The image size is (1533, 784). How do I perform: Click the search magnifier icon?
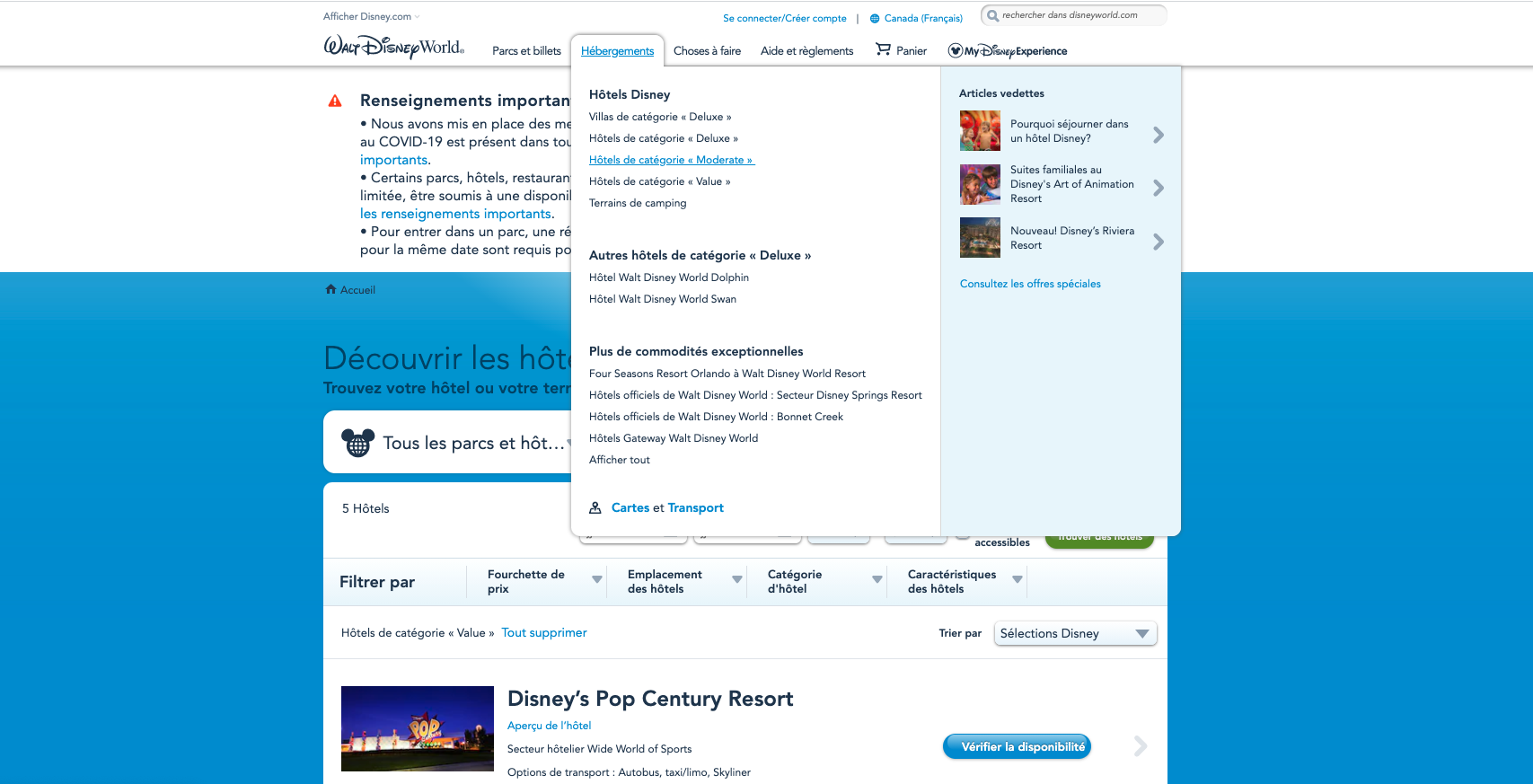coord(992,15)
